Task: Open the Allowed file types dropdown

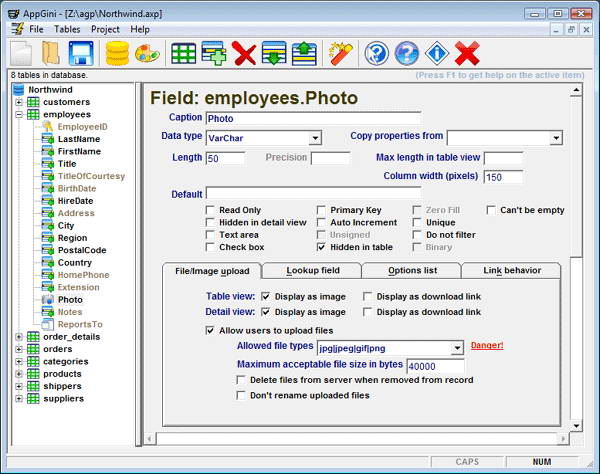Action: pos(457,348)
